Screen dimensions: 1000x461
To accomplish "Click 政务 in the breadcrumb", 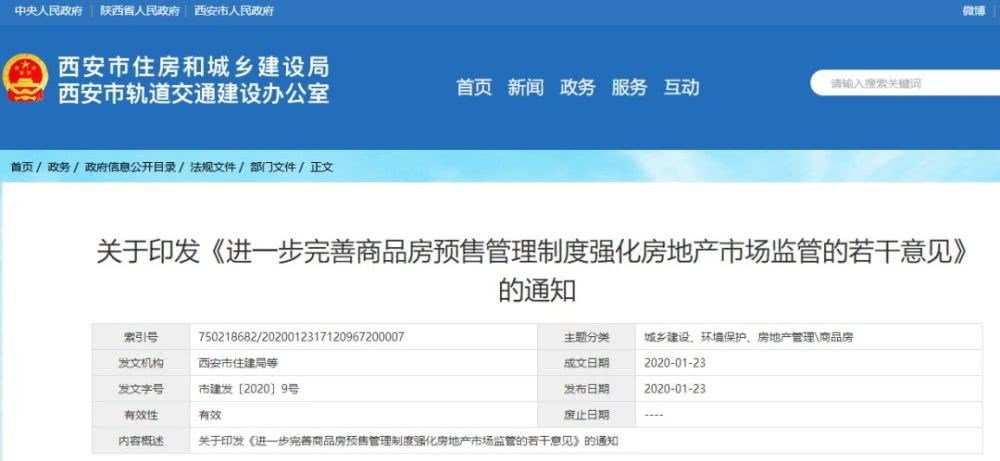I will [x=59, y=167].
